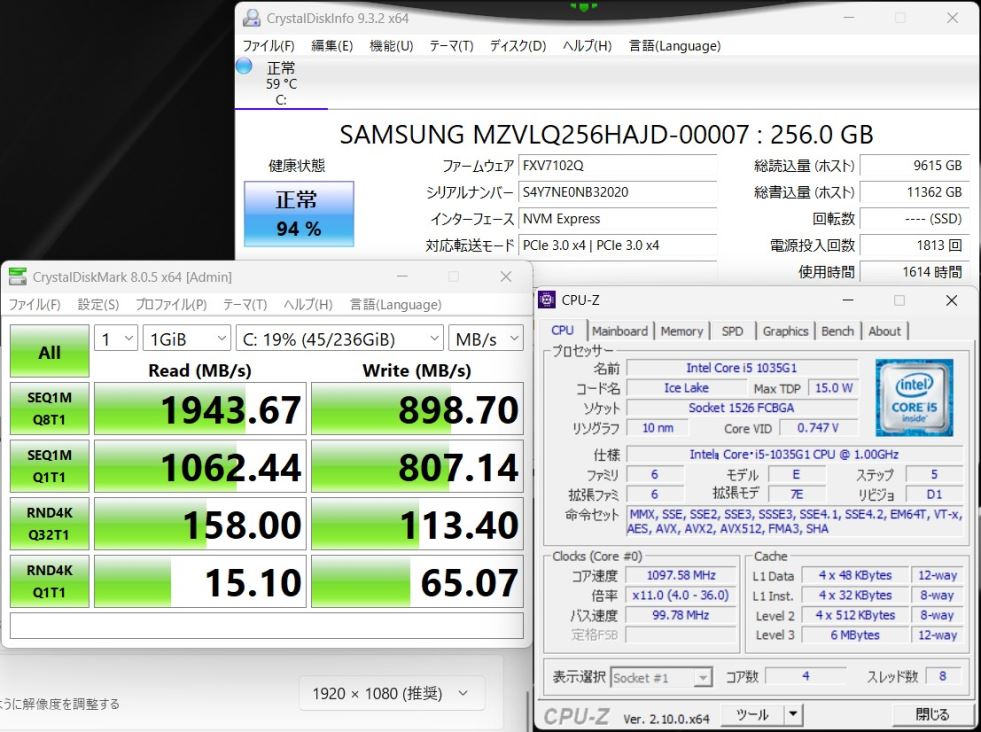The width and height of the screenshot is (981, 732).
Task: Switch to the About tab in CPU-Z
Action: click(x=885, y=331)
